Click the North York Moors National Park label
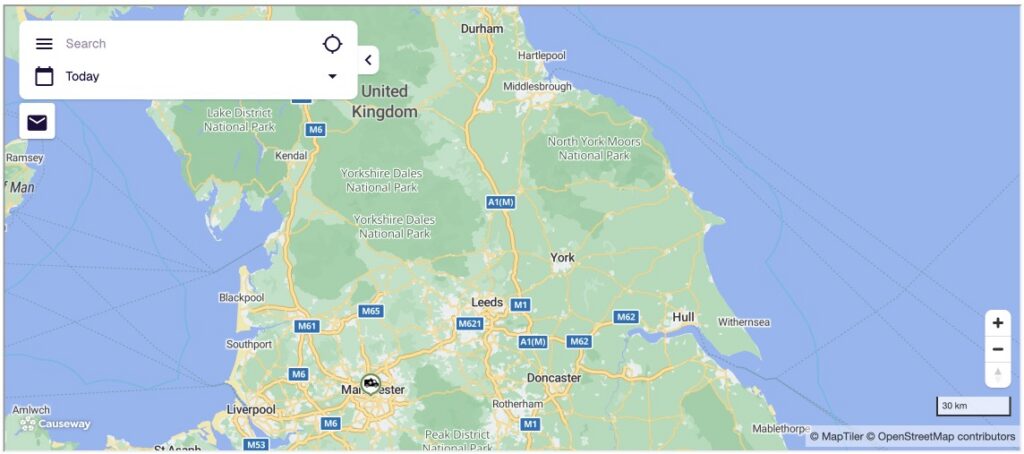Screen dimensions: 1024x454 coord(594,149)
